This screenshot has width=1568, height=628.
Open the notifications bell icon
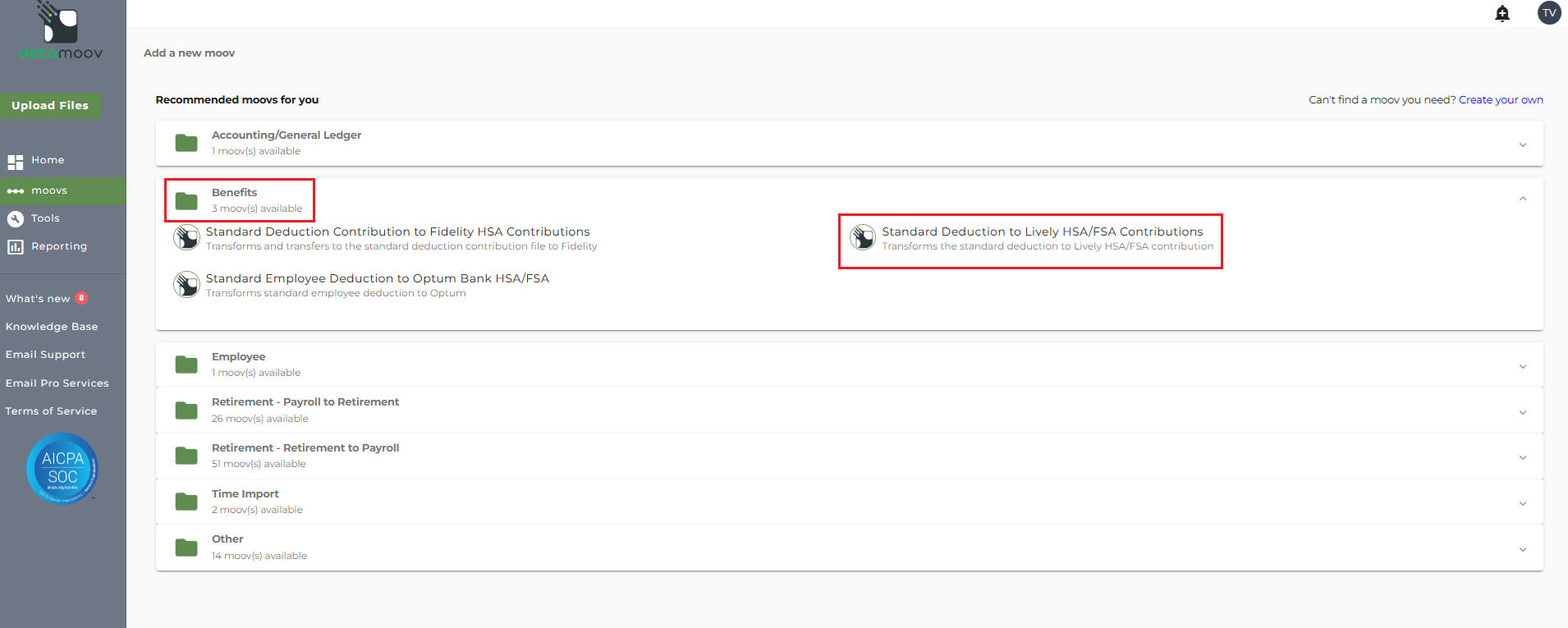pos(1502,13)
